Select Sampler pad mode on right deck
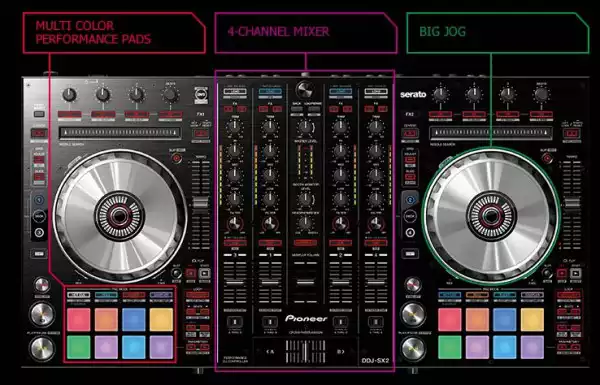The width and height of the screenshot is (600, 385). tap(532, 295)
